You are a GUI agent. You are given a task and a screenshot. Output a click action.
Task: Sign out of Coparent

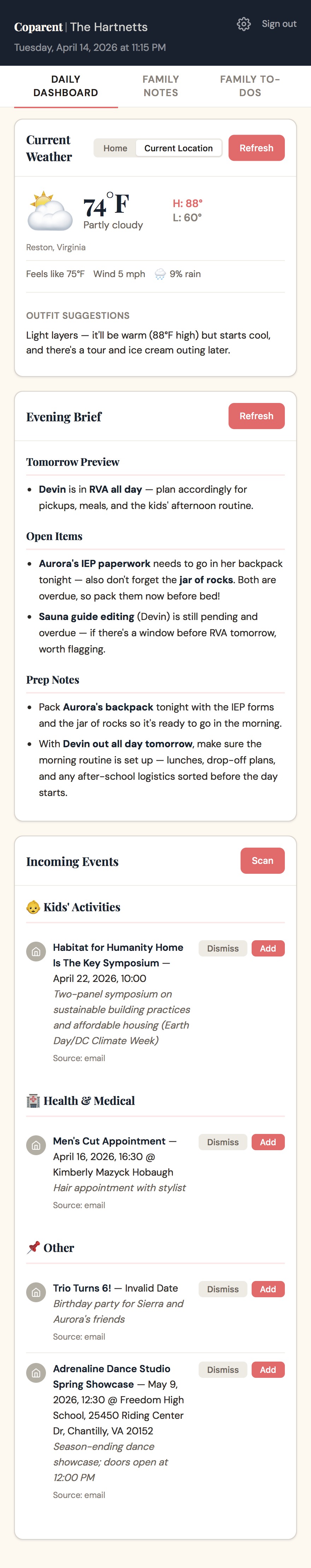point(278,24)
